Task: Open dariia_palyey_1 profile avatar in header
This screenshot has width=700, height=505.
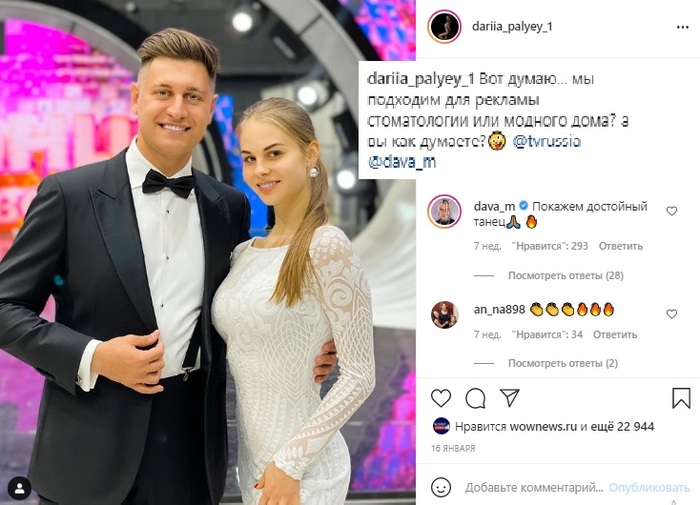Action: (x=445, y=27)
